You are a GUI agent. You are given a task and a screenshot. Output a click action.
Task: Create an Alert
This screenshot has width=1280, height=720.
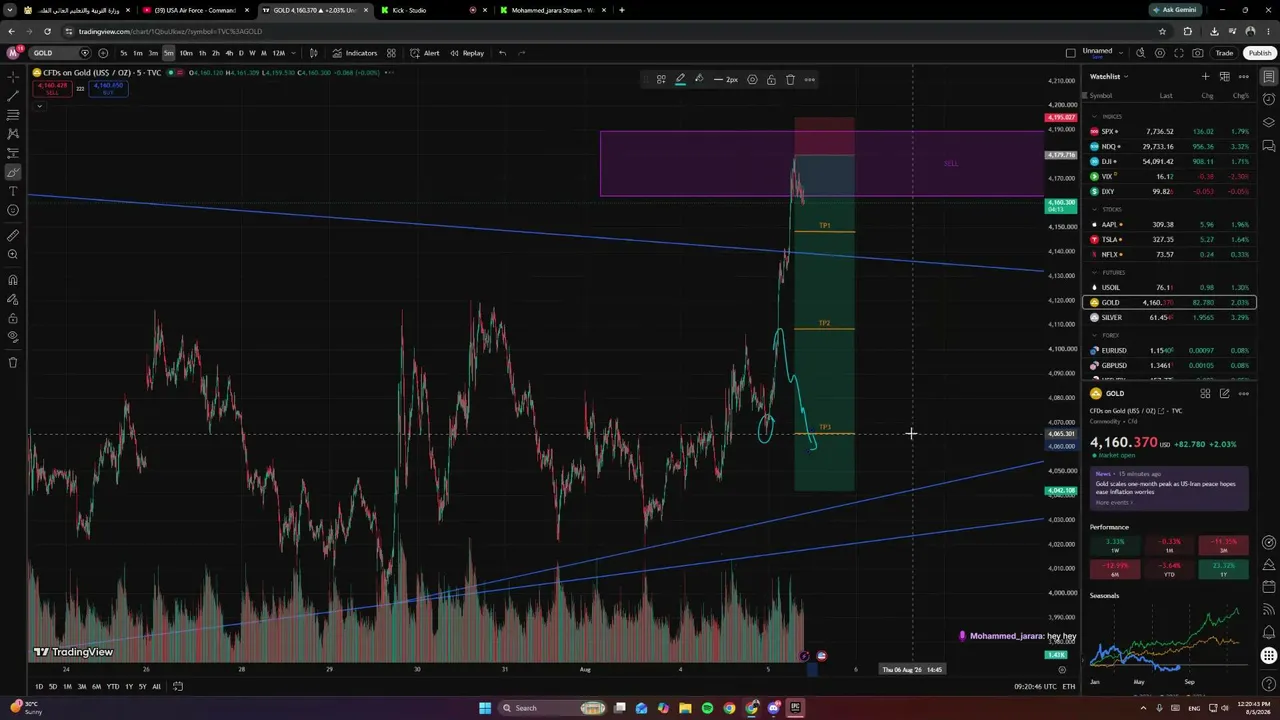click(x=425, y=53)
